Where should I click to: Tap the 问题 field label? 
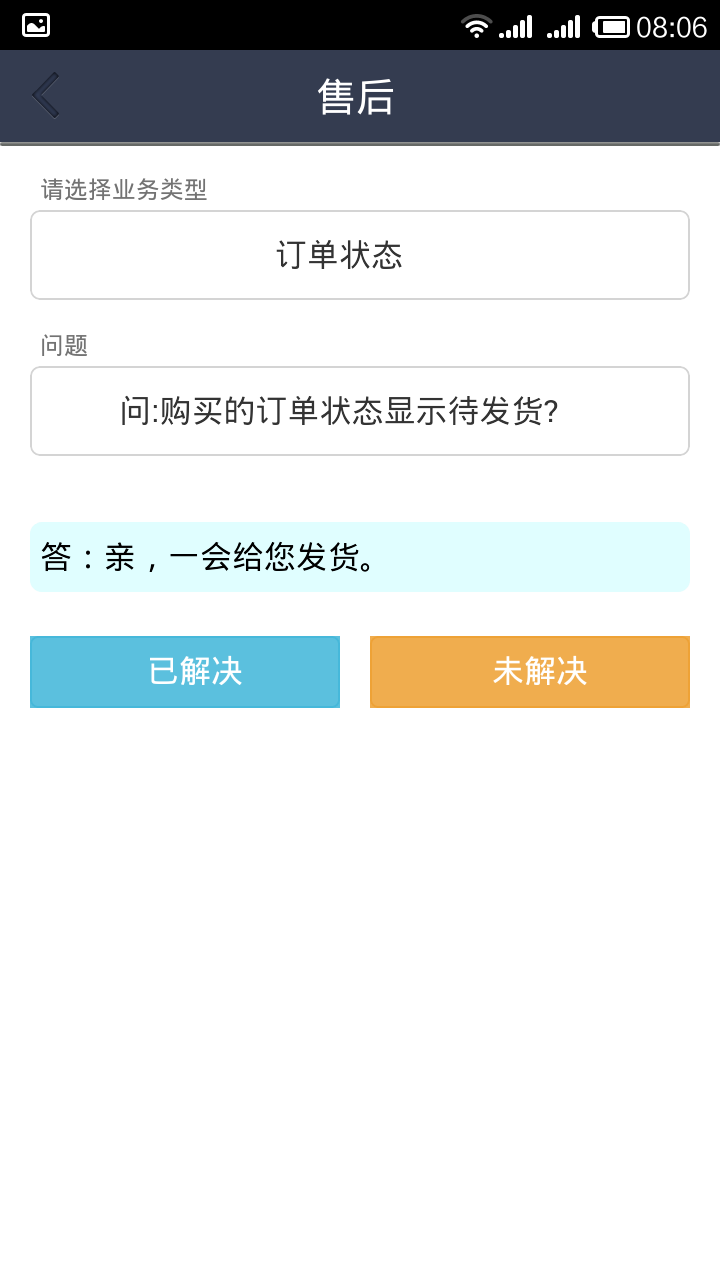click(x=64, y=345)
